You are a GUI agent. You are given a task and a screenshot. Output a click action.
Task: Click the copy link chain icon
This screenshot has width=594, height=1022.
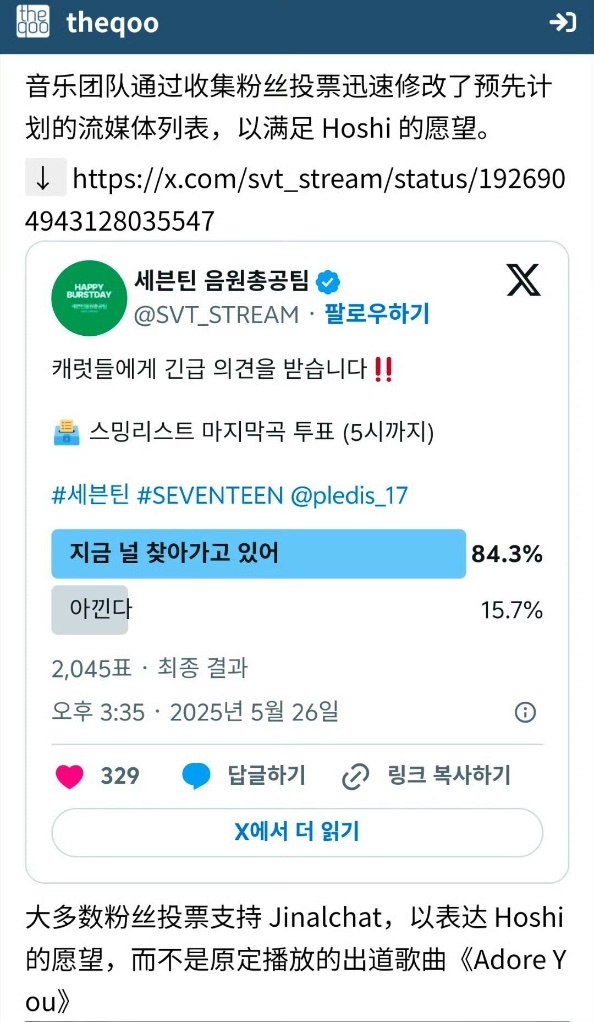pyautogui.click(x=356, y=776)
